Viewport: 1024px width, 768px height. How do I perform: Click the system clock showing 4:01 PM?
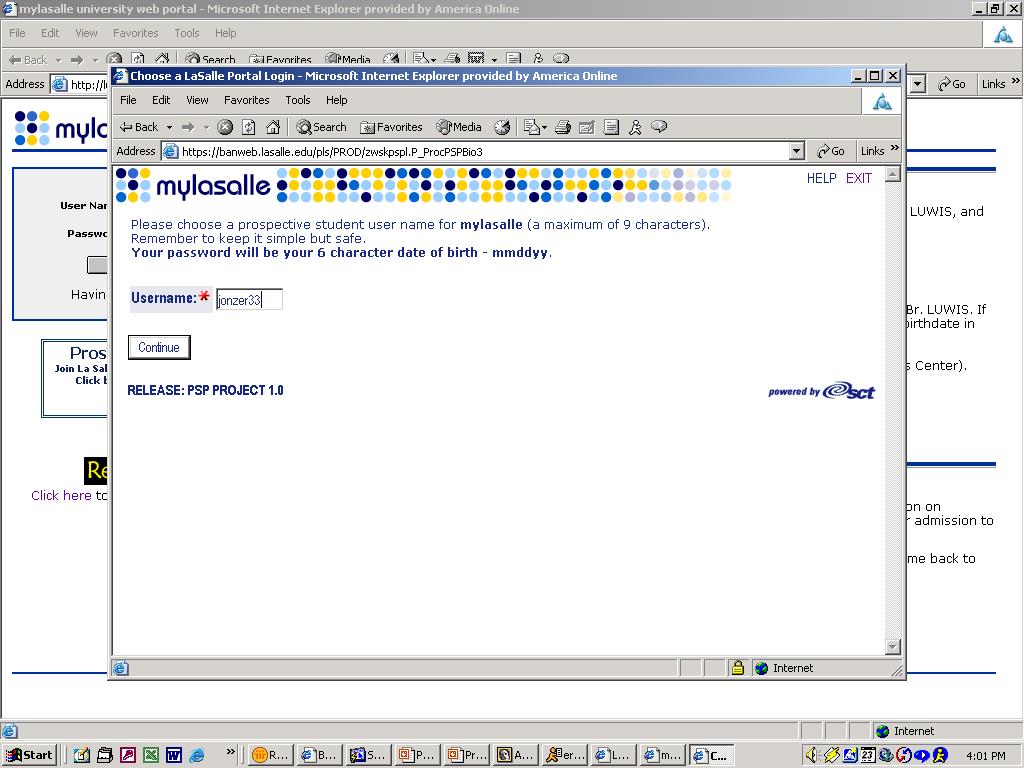coord(985,756)
